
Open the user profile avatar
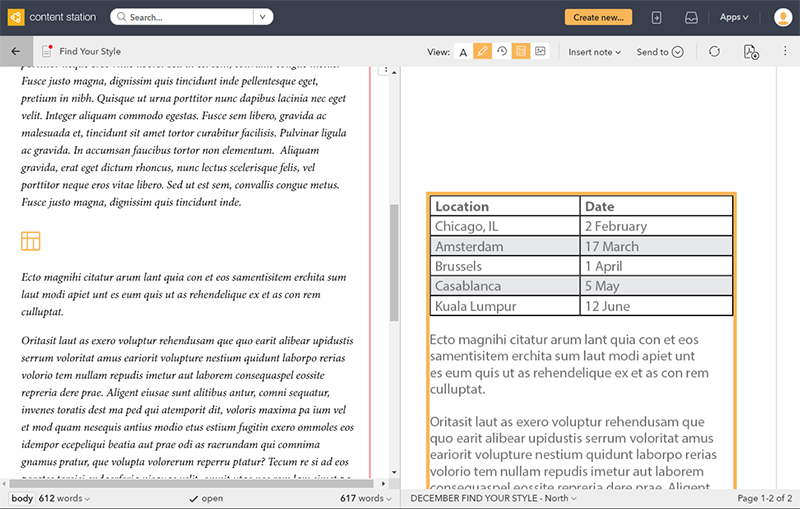[x=780, y=17]
